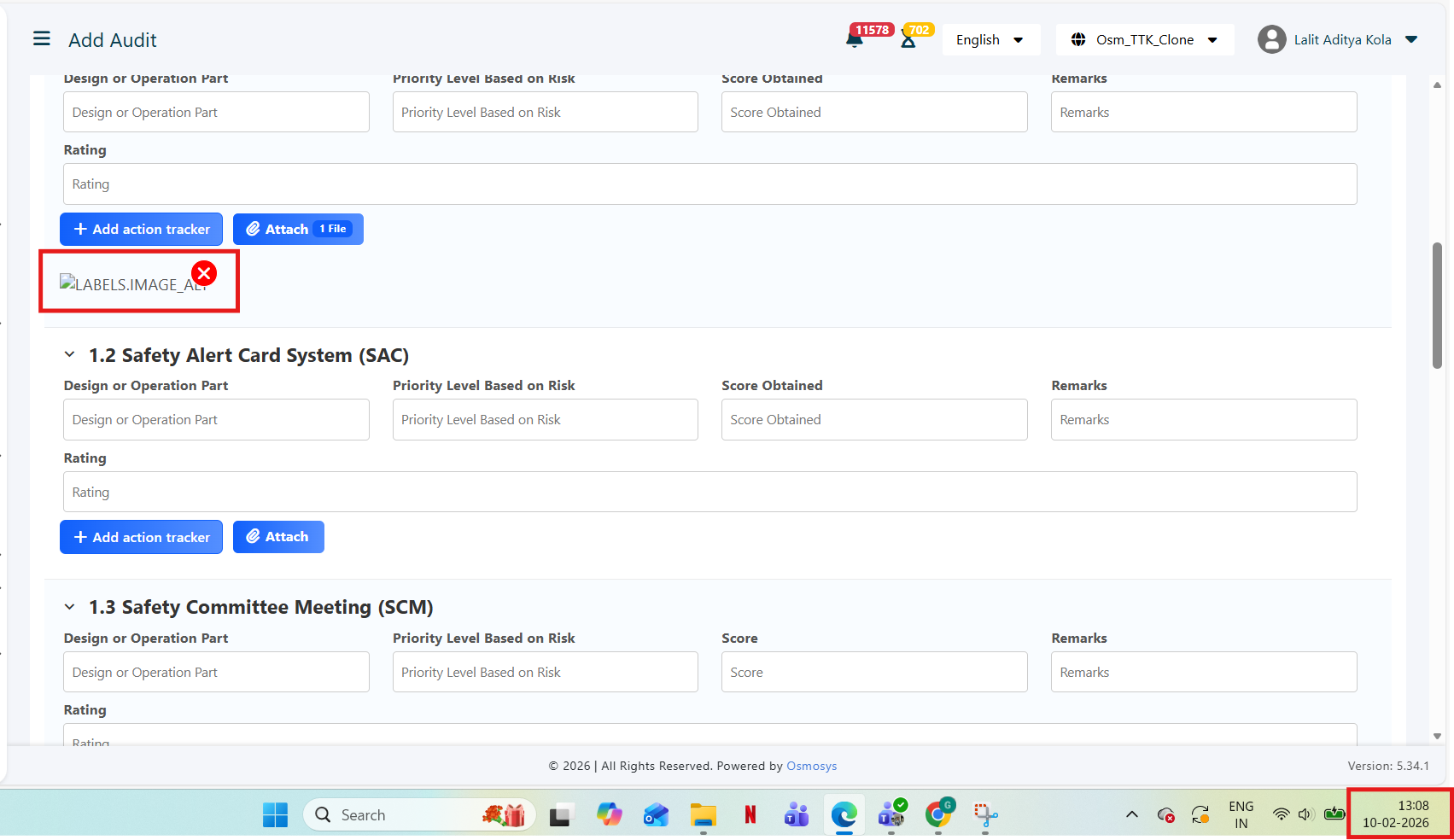
Task: Open the Osm_TTK_Clone organization dropdown
Action: click(x=1144, y=40)
